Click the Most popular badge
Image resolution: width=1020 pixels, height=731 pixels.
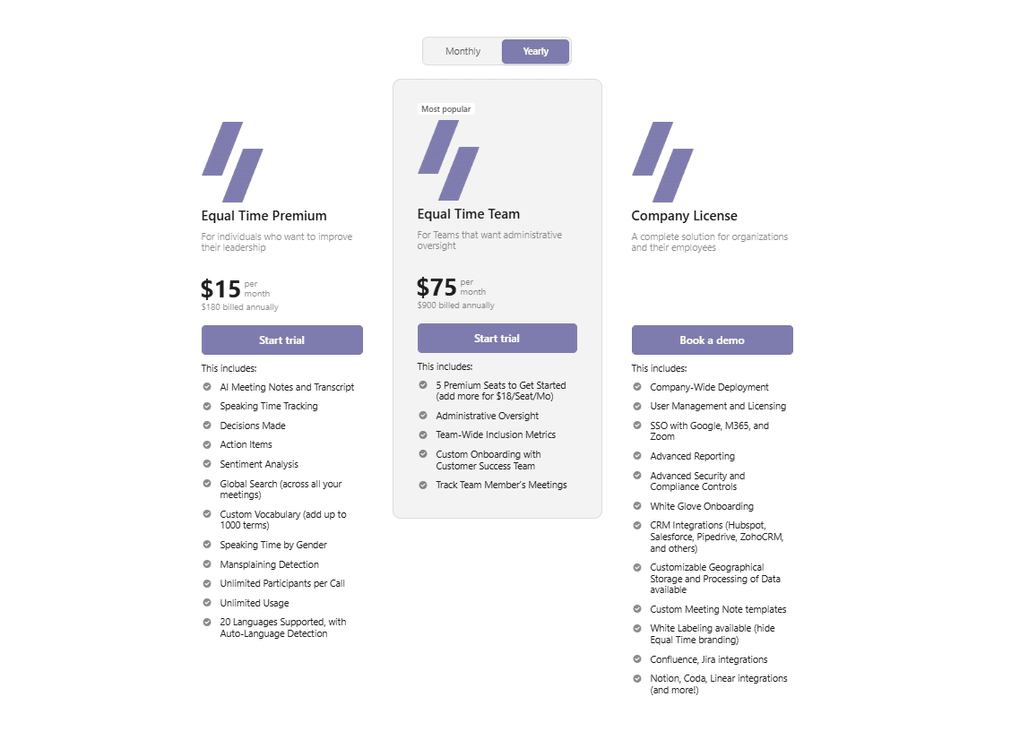tap(446, 108)
